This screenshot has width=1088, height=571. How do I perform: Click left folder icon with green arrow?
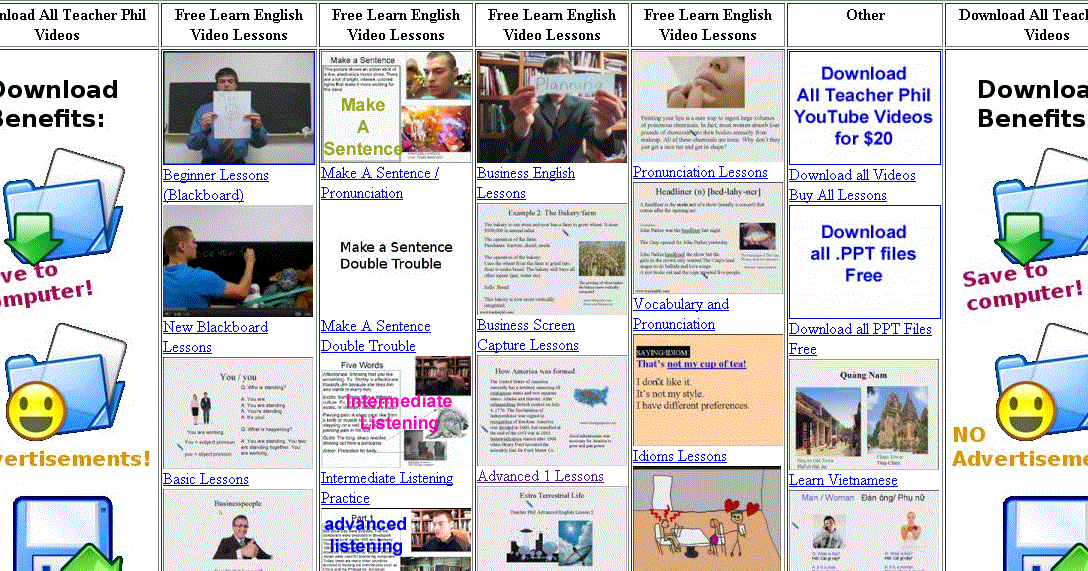(64, 206)
